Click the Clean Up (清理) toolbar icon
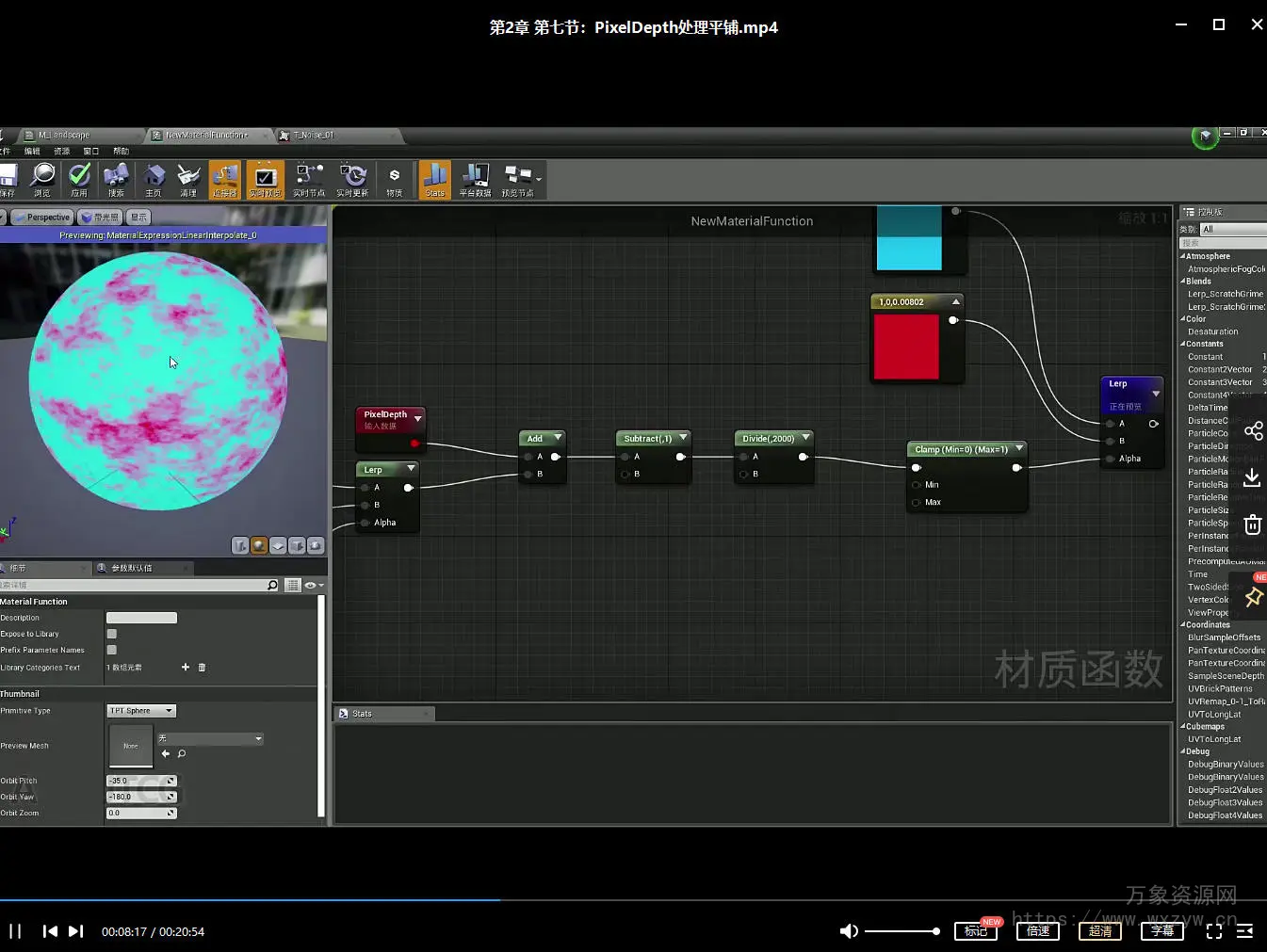The height and width of the screenshot is (952, 1267). coord(188,179)
